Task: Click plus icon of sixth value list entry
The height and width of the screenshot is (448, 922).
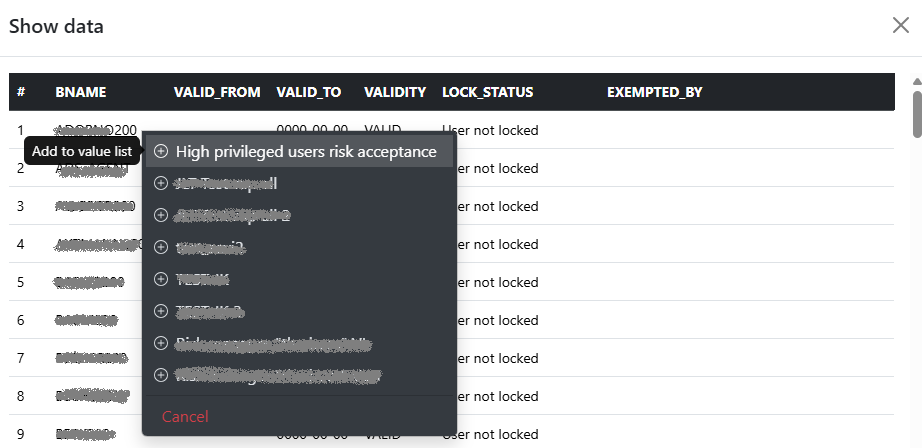Action: (161, 311)
